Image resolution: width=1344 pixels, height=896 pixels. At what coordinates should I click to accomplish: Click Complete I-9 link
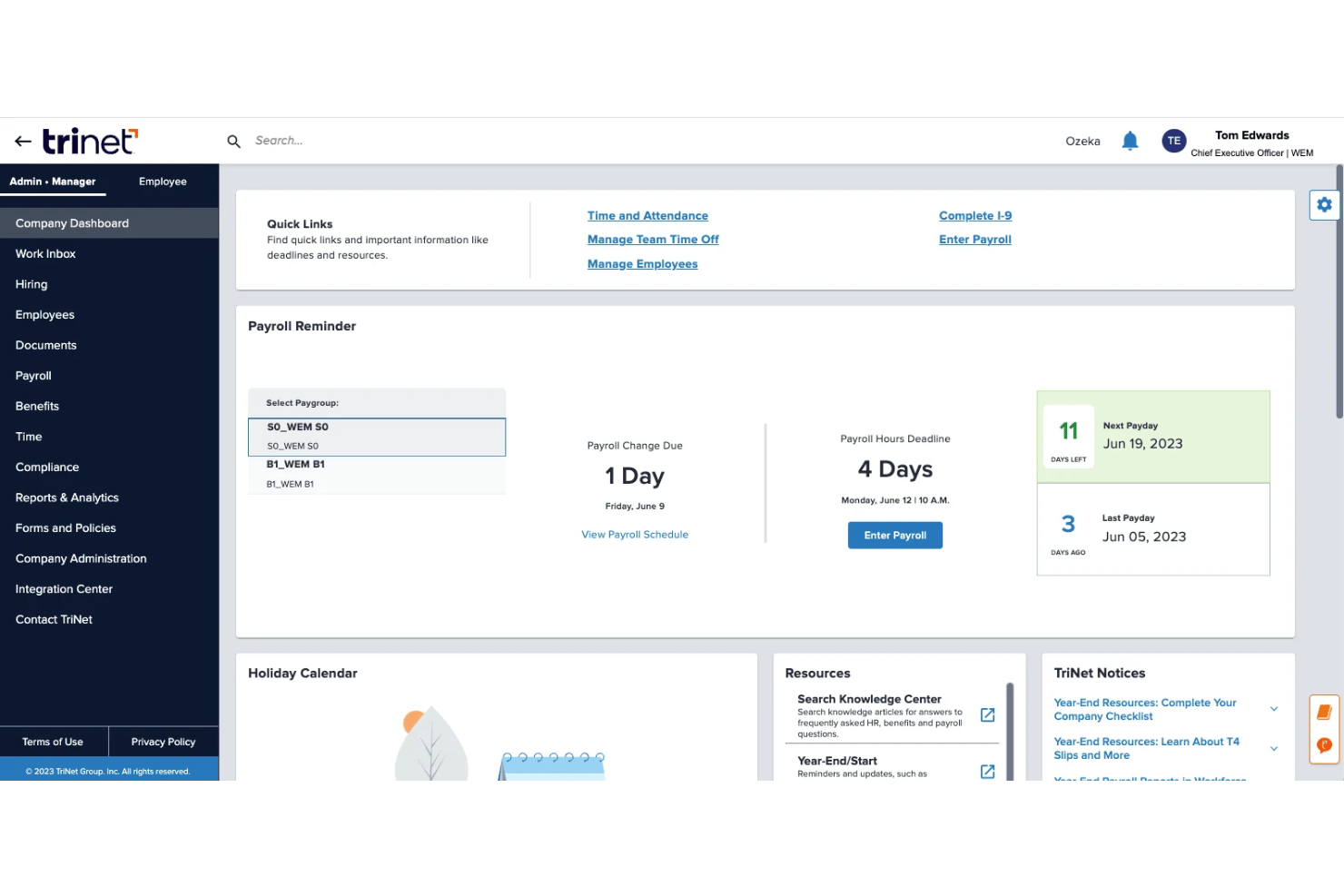[975, 216]
